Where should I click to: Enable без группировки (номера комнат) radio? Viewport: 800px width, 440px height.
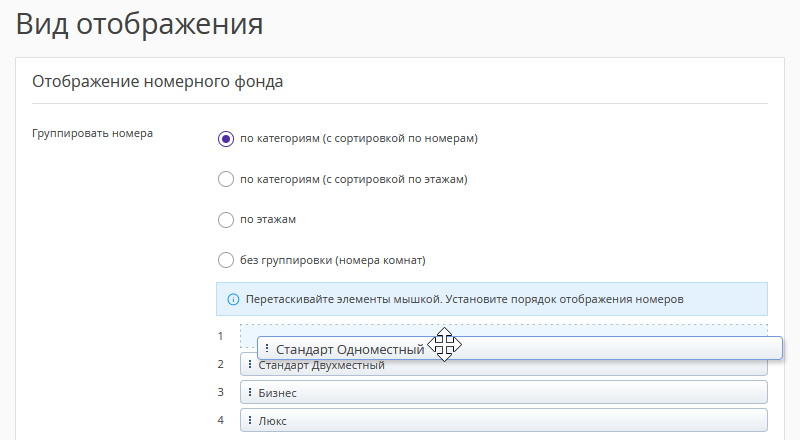coord(226,261)
